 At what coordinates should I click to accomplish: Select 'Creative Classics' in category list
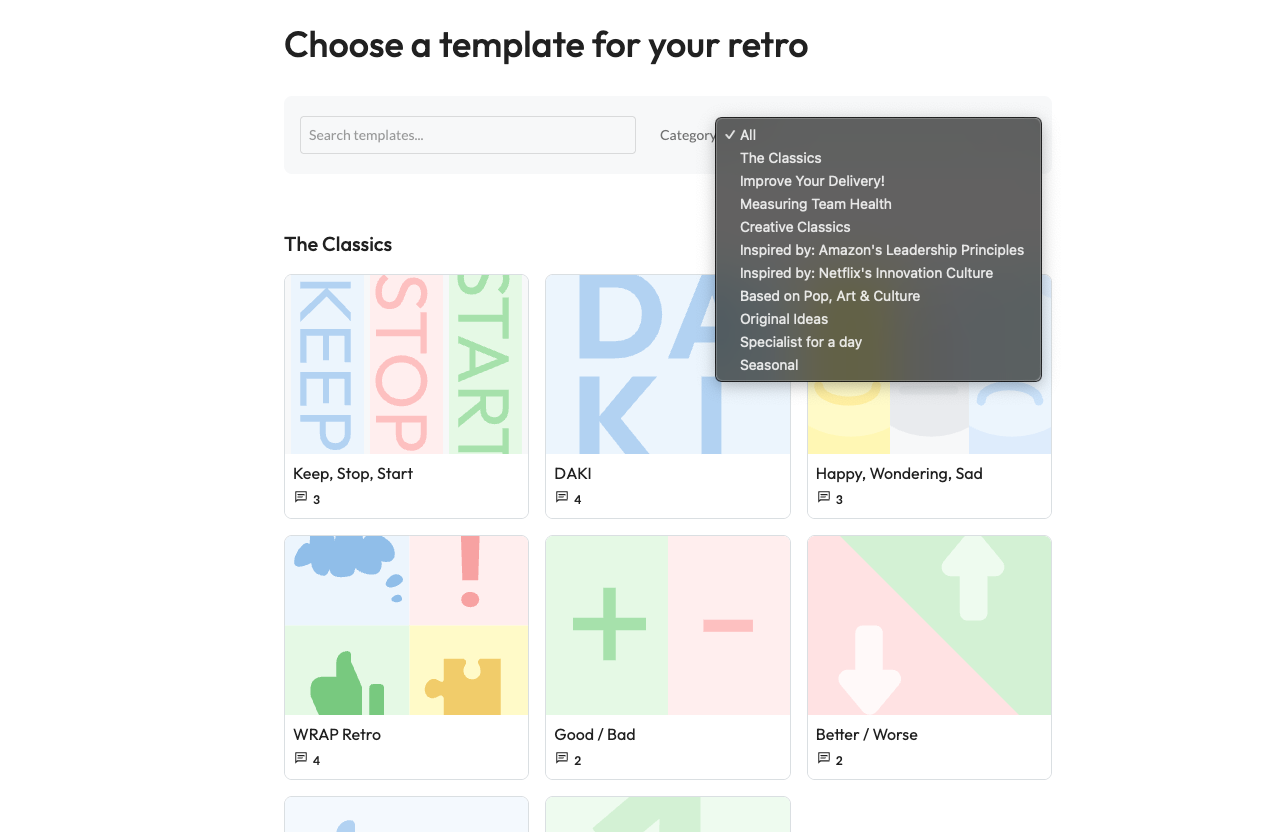pos(795,227)
